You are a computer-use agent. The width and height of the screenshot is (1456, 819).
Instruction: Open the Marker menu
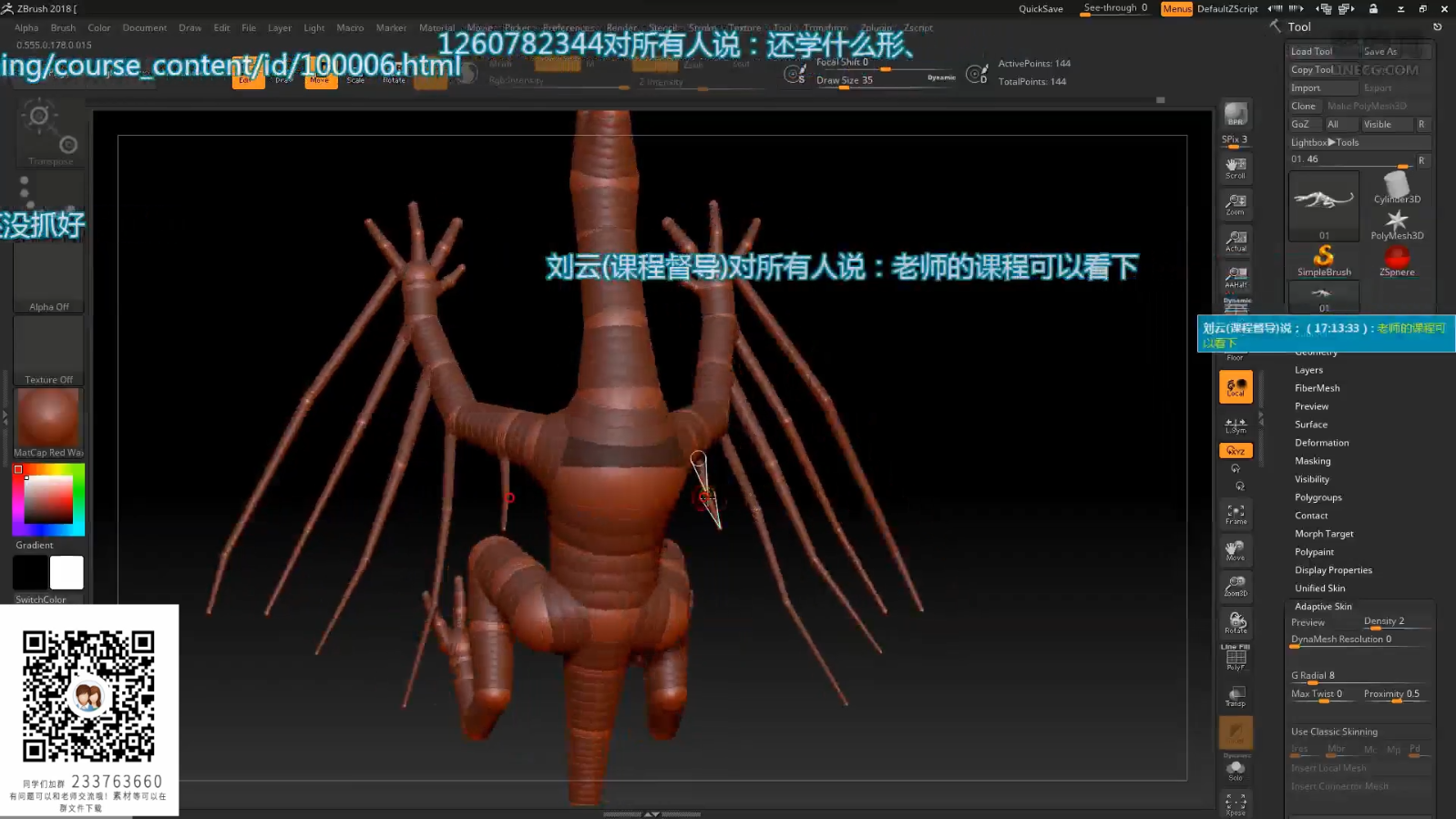coord(392,28)
